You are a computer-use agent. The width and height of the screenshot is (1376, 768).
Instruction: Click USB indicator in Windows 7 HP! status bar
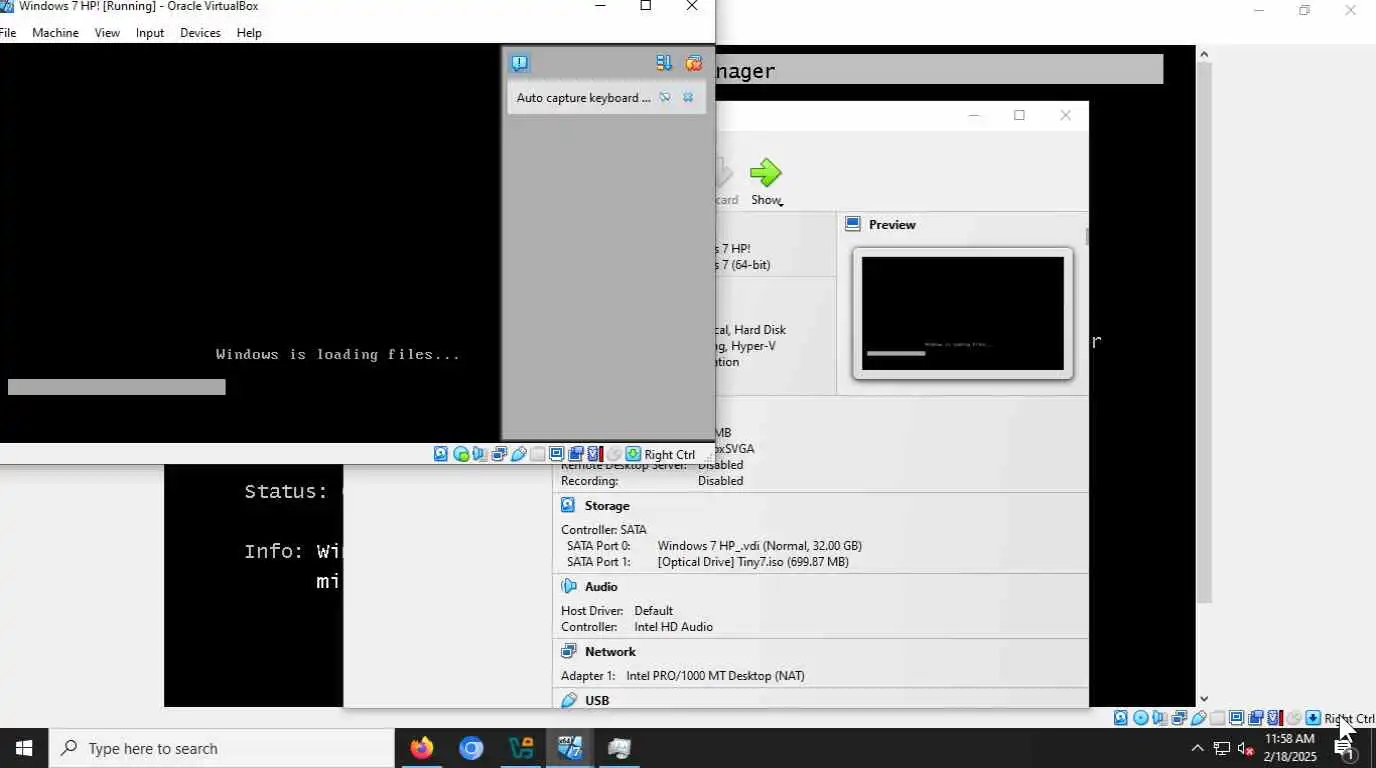tap(518, 454)
